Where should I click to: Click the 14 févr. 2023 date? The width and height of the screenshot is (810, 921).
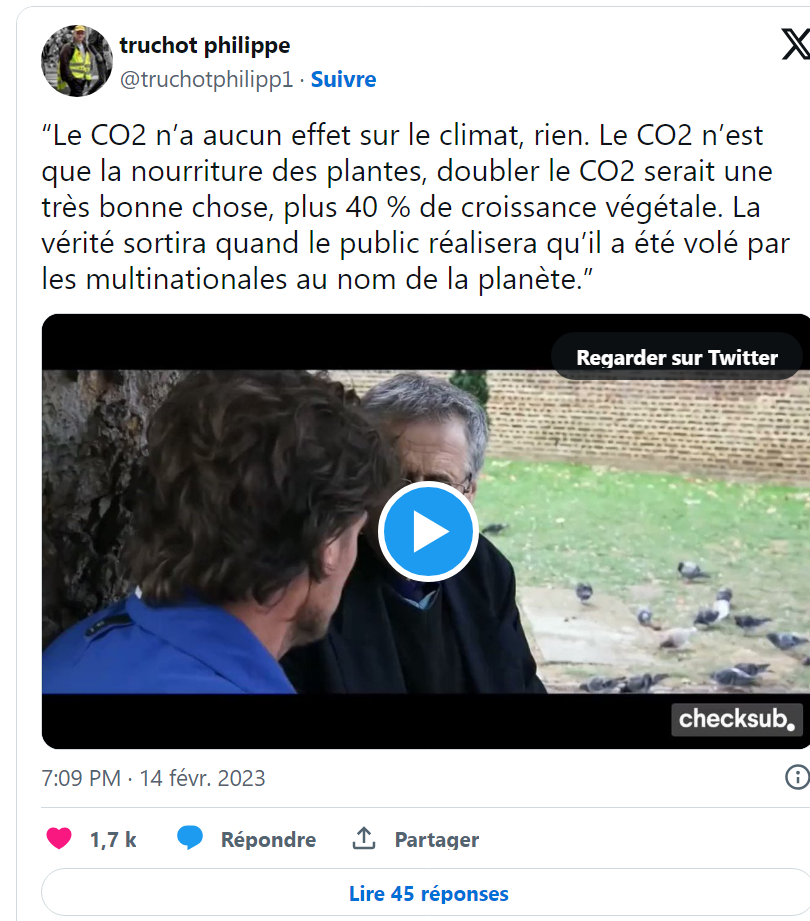click(203, 778)
